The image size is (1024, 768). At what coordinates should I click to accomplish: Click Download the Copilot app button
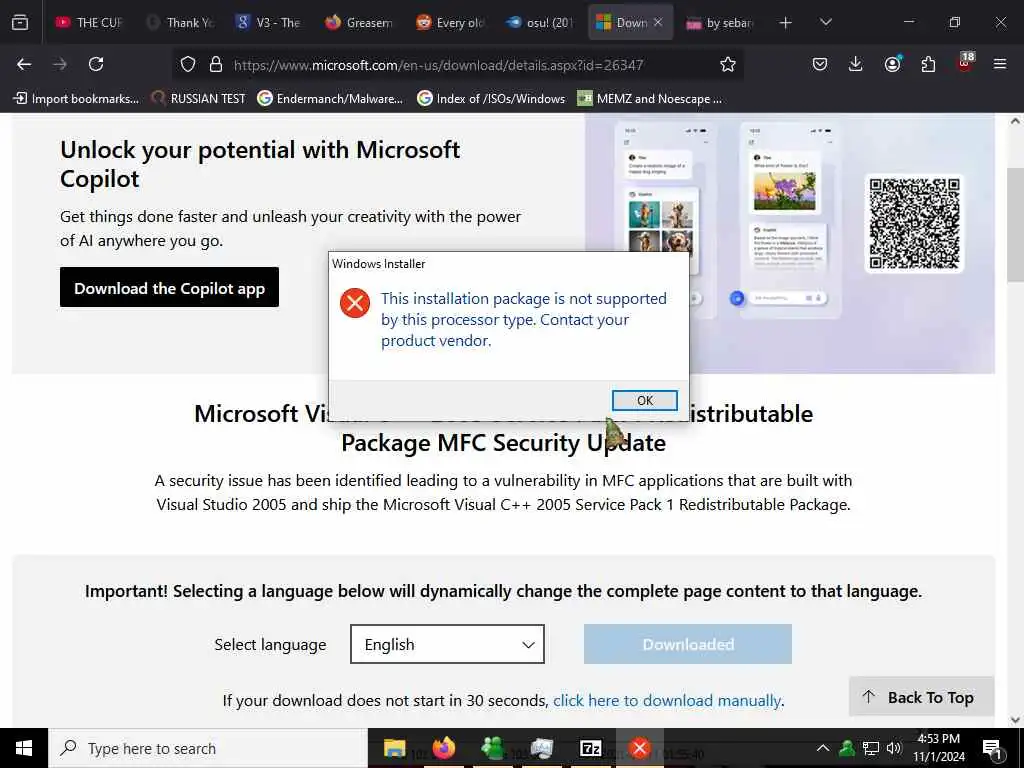pyautogui.click(x=169, y=287)
